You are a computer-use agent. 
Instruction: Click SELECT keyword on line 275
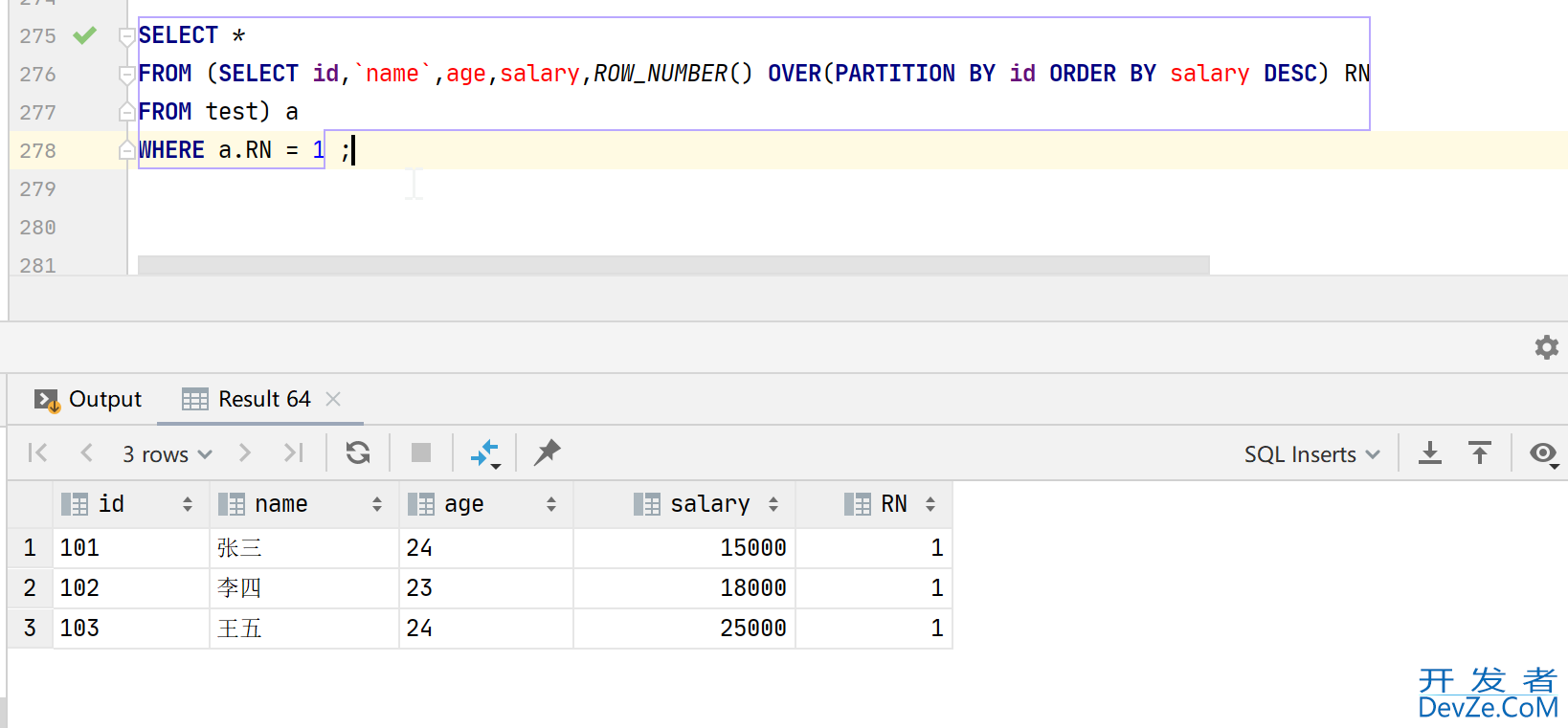(x=178, y=35)
